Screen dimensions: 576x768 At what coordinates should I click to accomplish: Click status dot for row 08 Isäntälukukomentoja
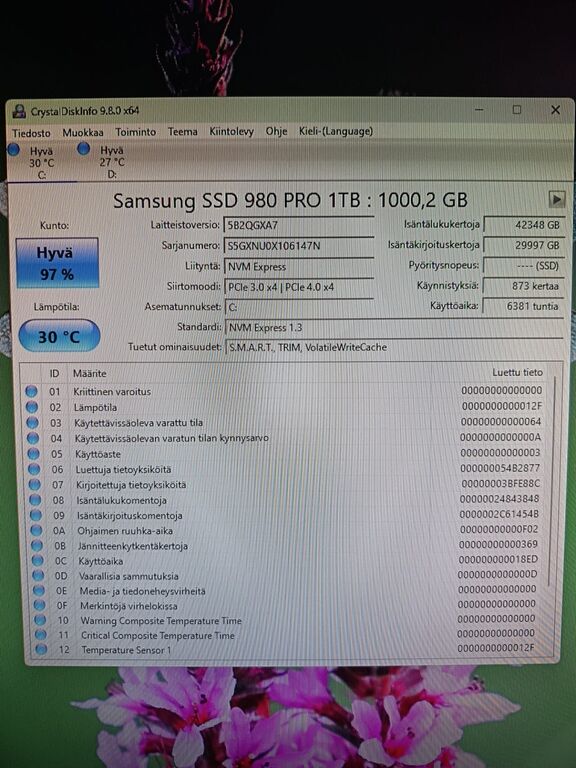[x=35, y=500]
